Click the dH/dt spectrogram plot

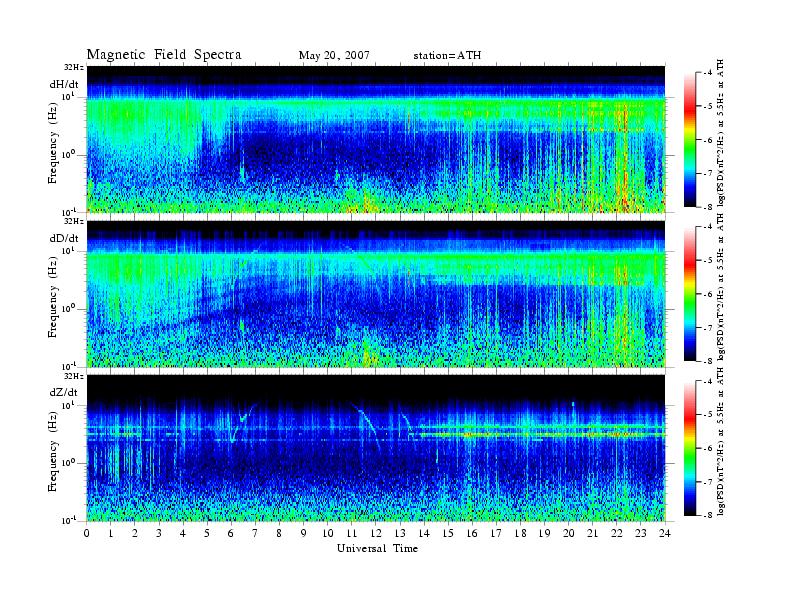376,139
